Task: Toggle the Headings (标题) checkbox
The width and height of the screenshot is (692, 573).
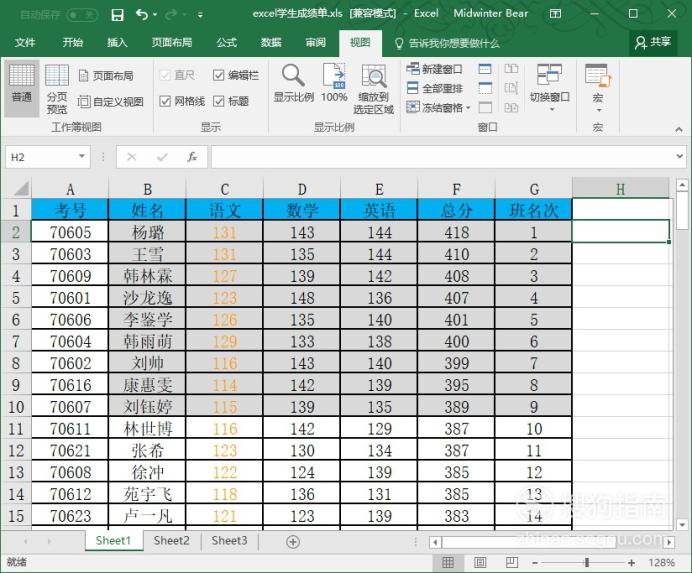Action: 218,102
